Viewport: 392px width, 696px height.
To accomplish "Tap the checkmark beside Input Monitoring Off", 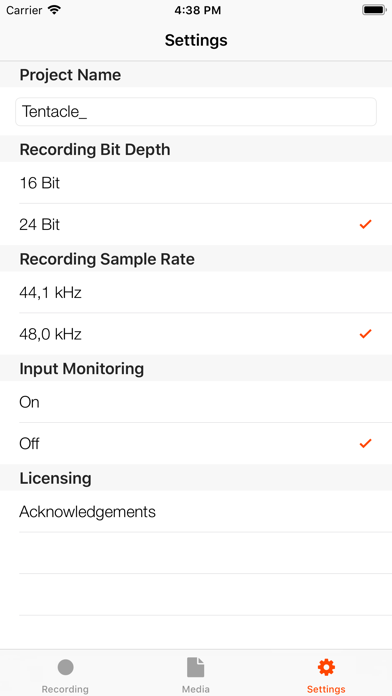I will (365, 443).
